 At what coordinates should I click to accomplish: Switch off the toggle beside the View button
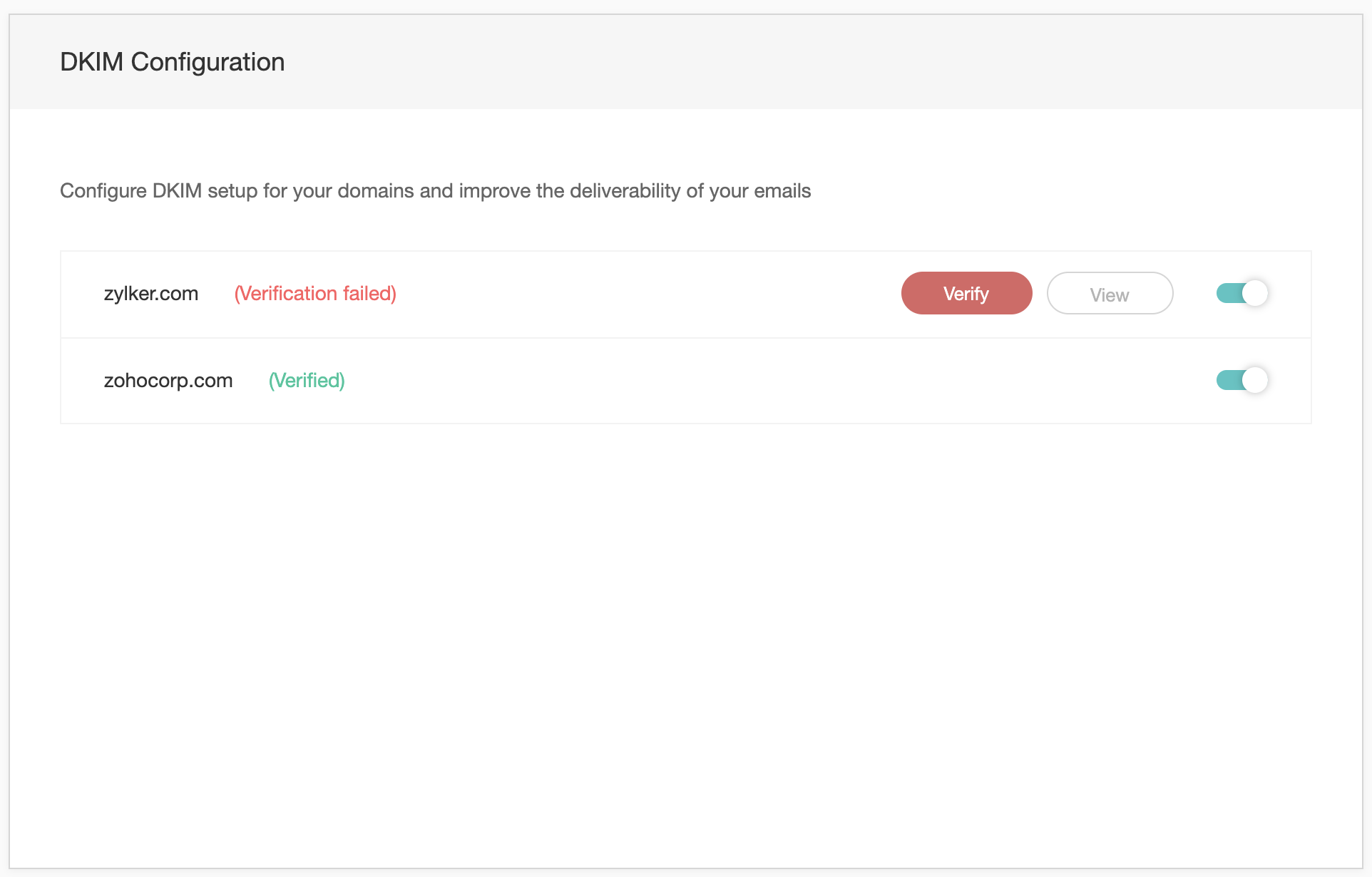(1242, 293)
